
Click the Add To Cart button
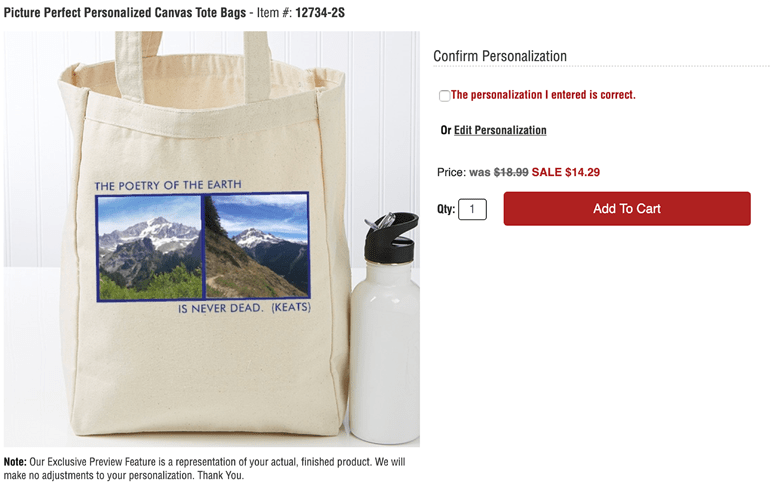[x=627, y=209]
